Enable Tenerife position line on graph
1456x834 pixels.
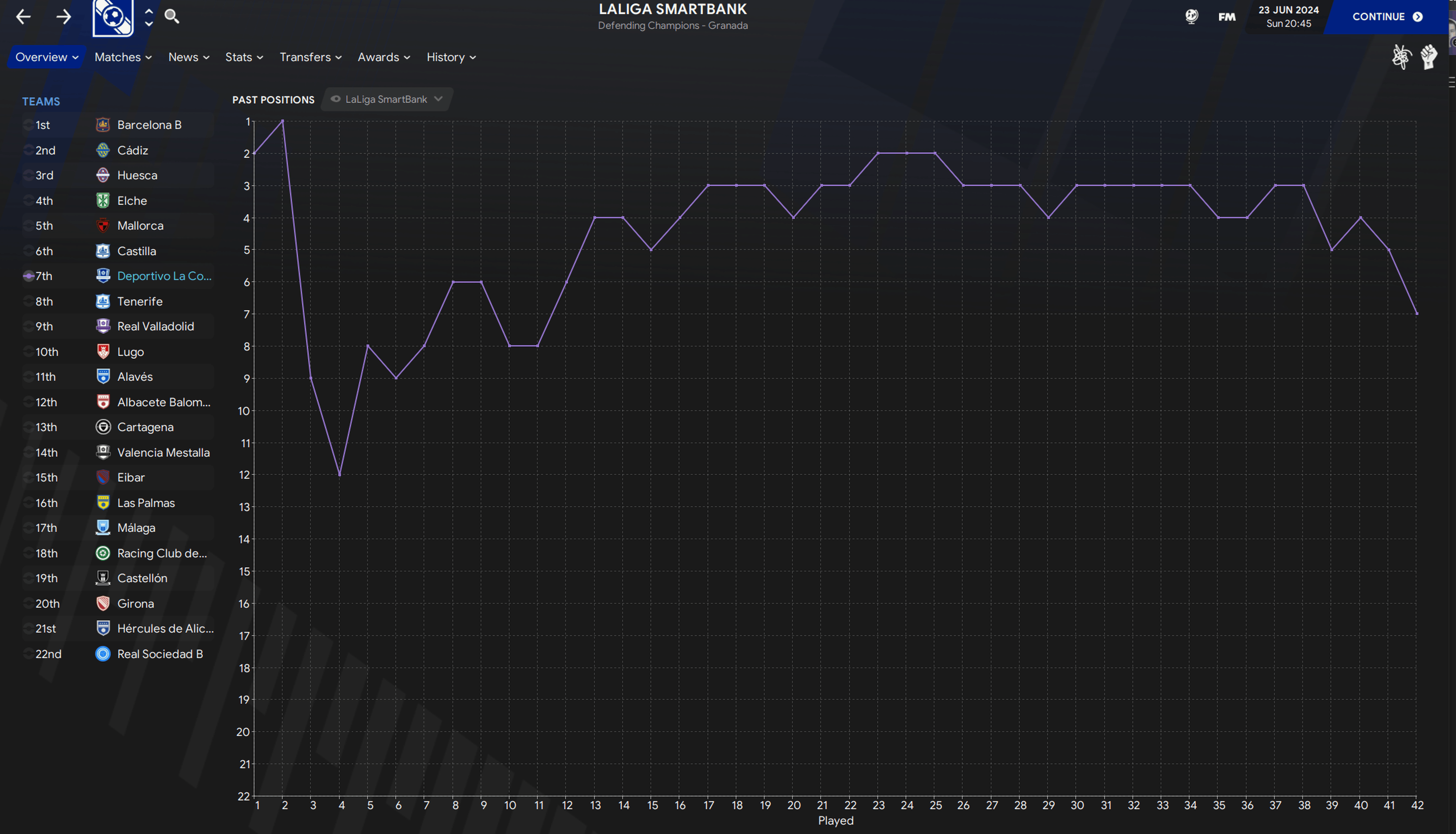(28, 301)
